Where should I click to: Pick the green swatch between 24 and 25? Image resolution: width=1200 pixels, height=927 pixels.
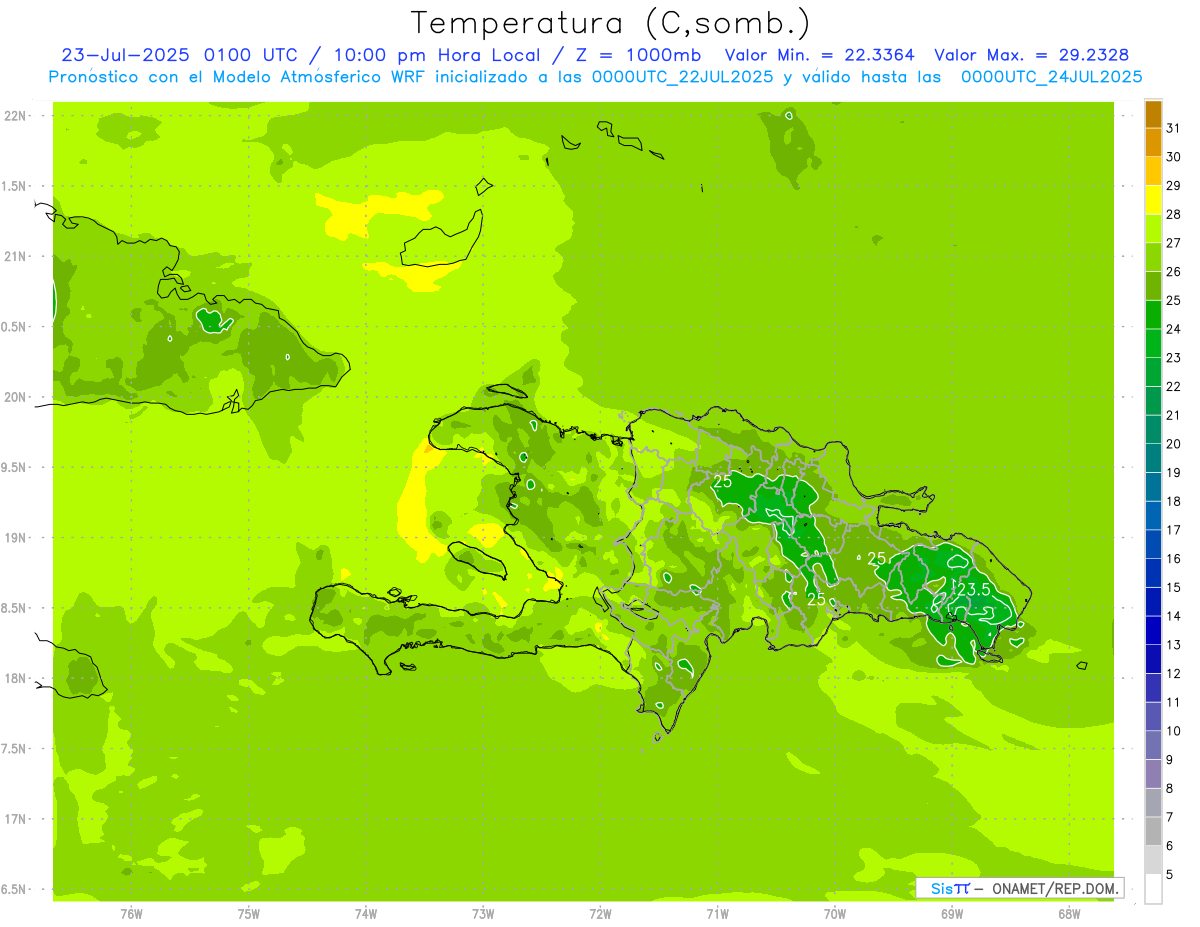pyautogui.click(x=1153, y=315)
